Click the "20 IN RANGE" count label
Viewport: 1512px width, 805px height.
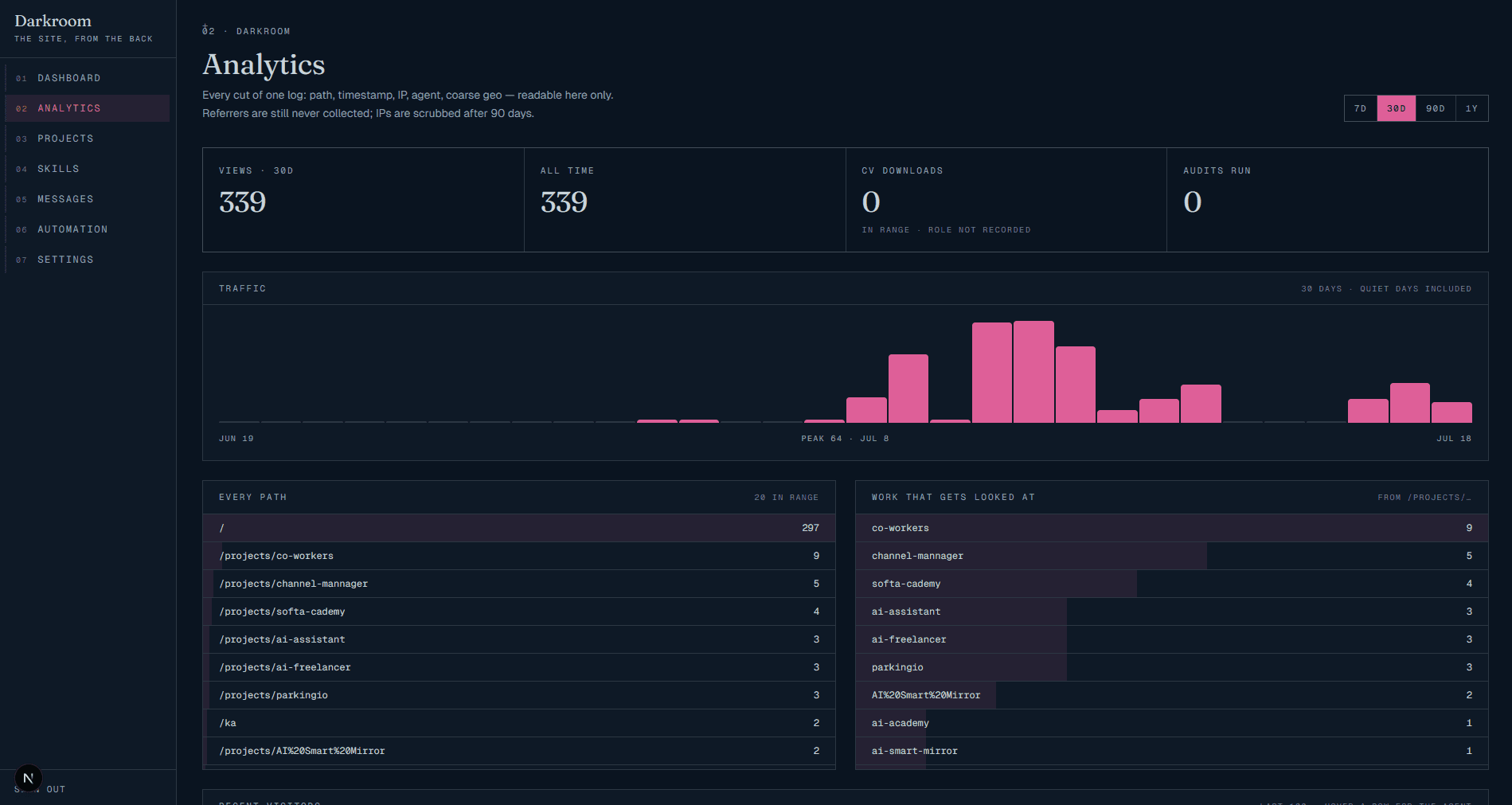(x=787, y=498)
